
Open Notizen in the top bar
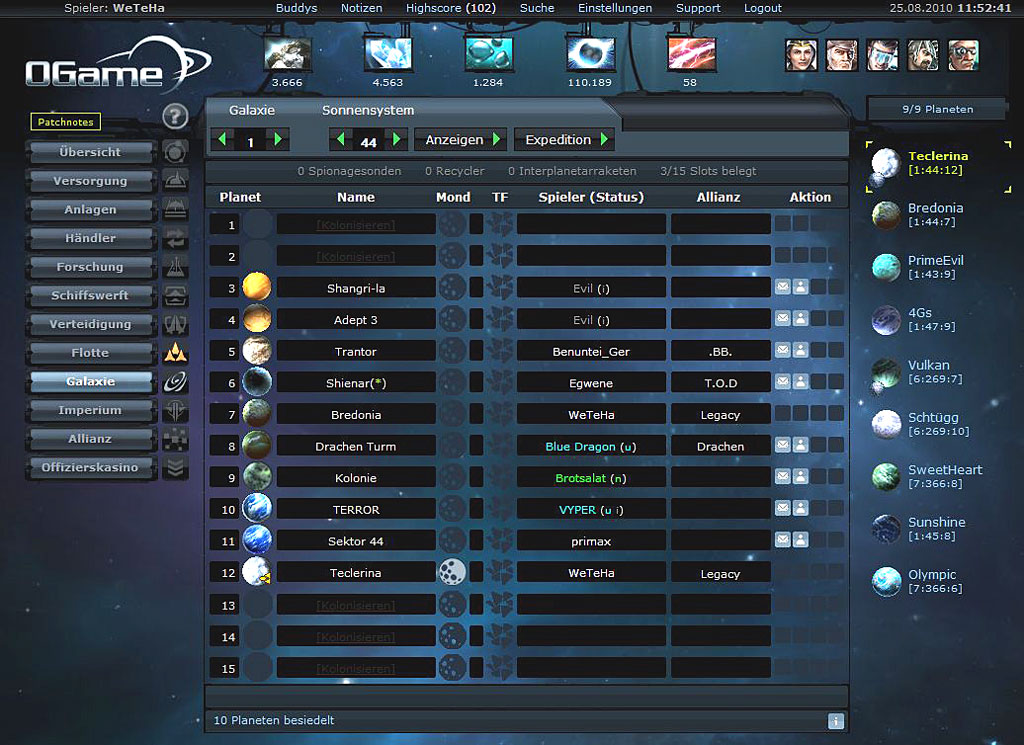coord(362,8)
